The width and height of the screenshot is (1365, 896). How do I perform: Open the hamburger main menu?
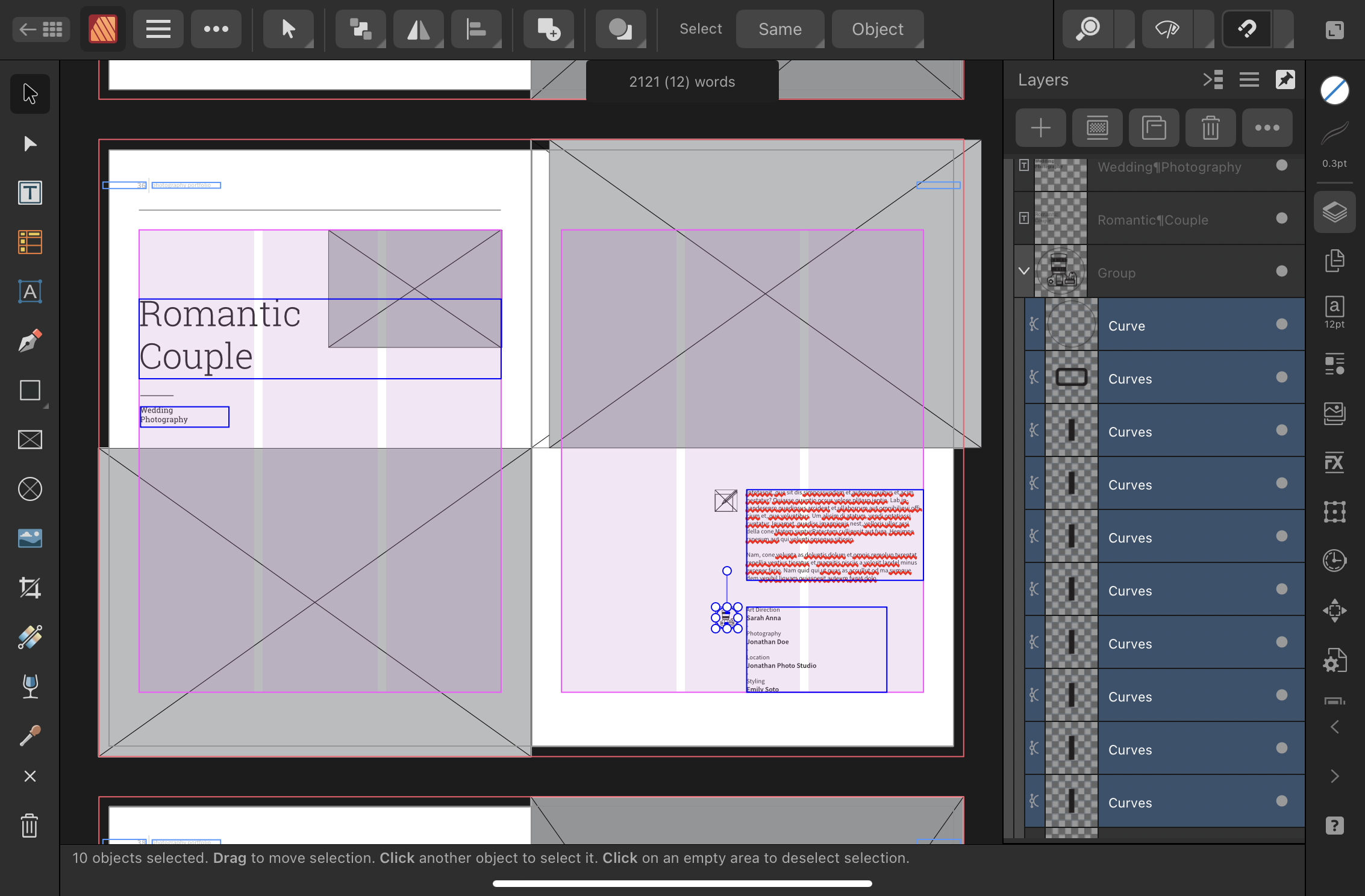(x=158, y=29)
